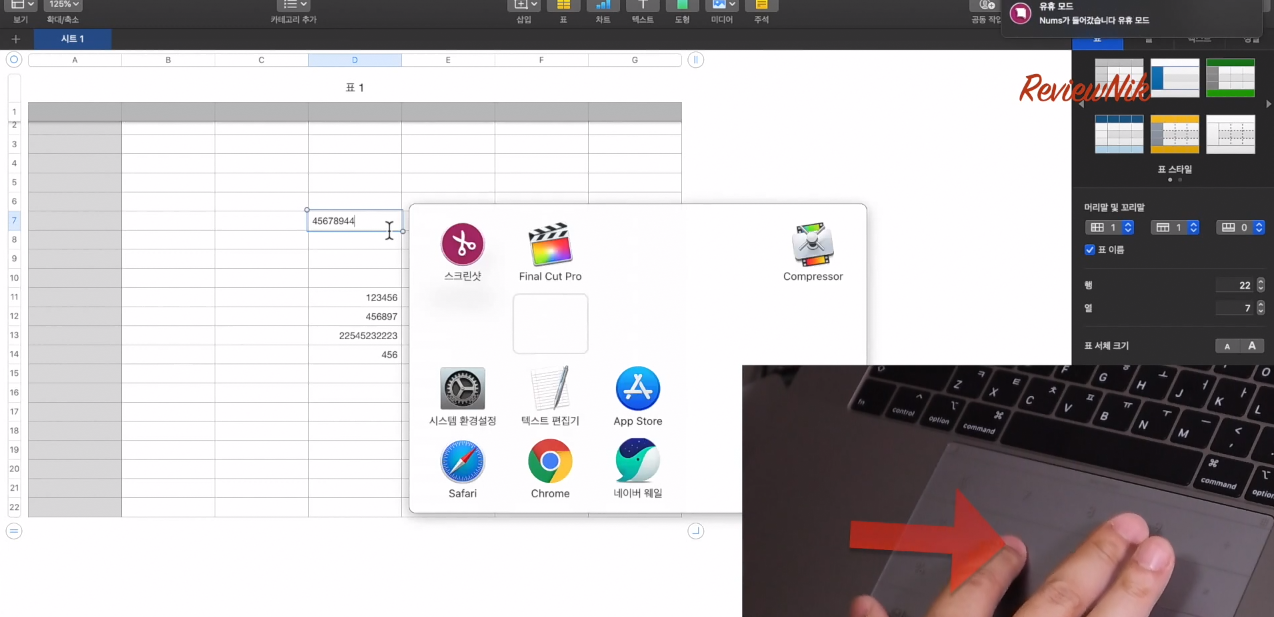
Task: Select row 13 header
Action: (x=14, y=335)
